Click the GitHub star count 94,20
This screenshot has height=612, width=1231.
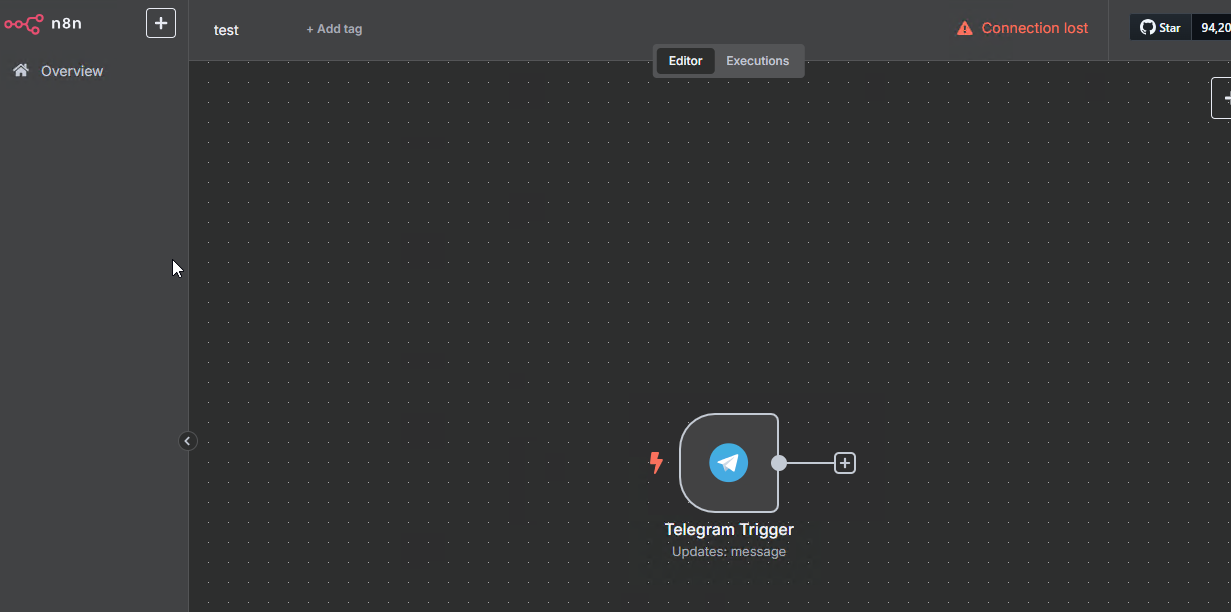(1211, 28)
